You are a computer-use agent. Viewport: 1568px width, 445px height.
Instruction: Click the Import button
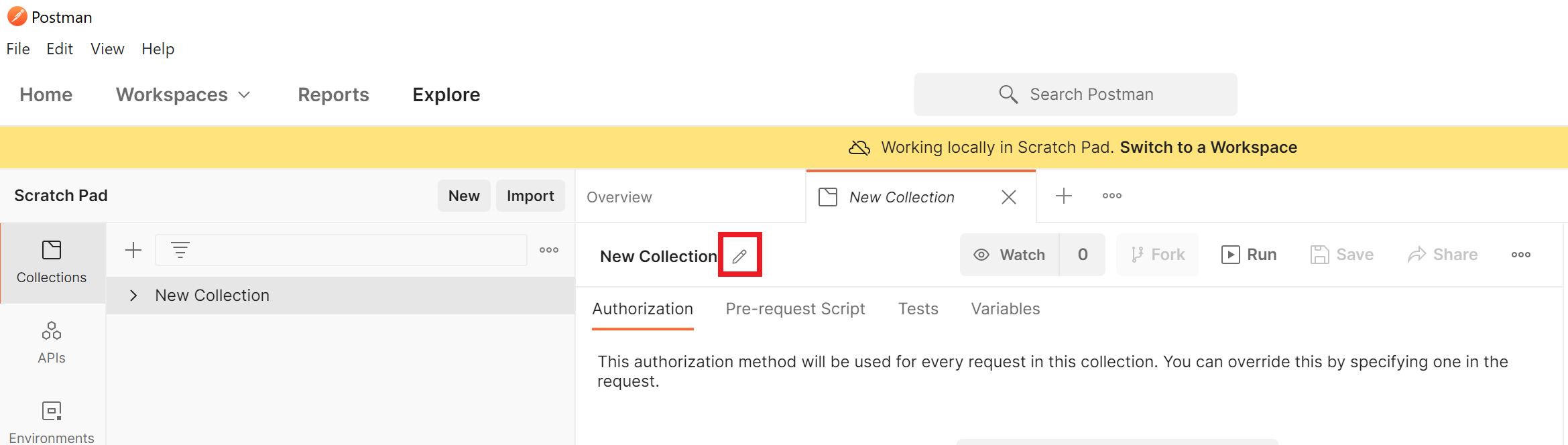point(530,196)
